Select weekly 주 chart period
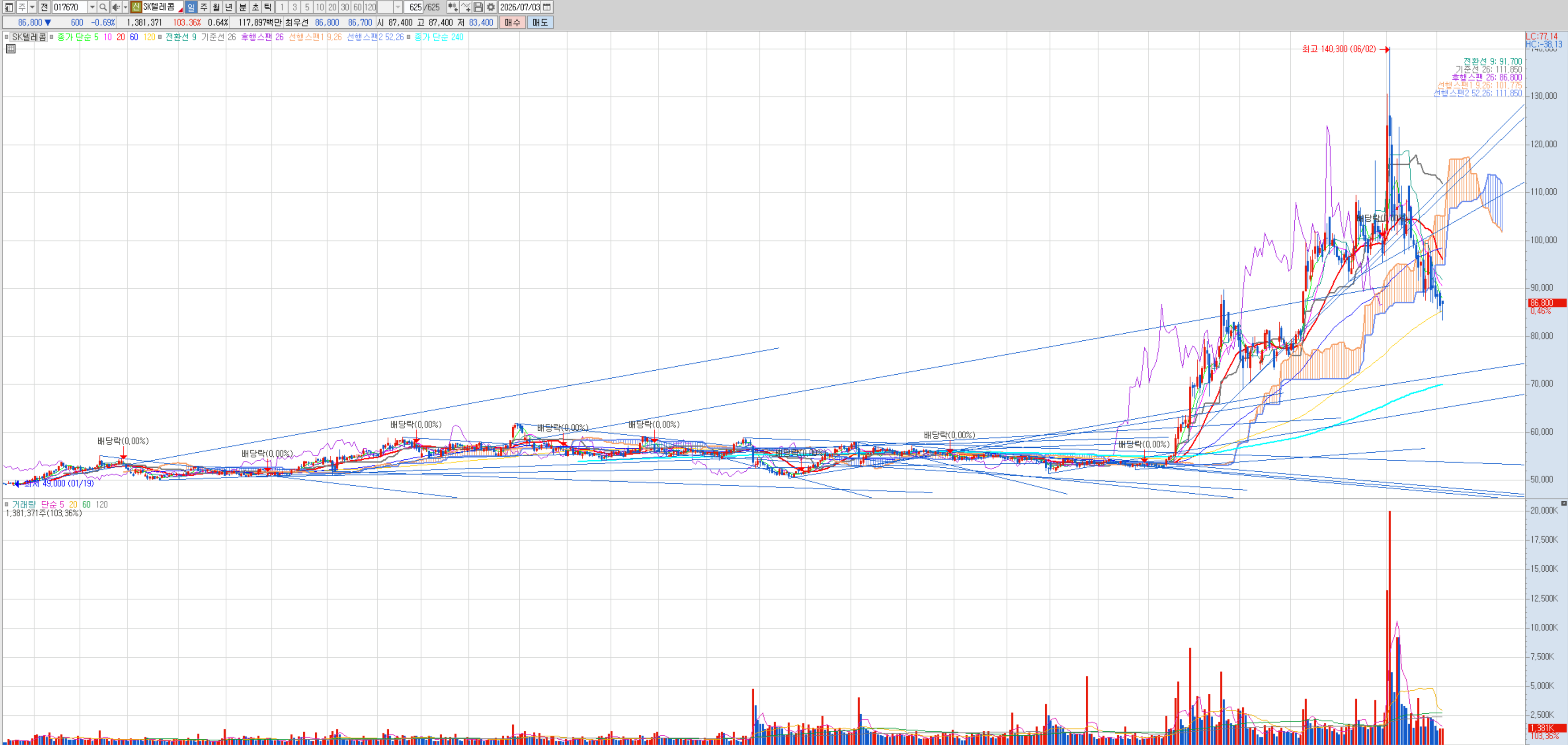Screen dimensions: 1568x745 [x=204, y=7]
